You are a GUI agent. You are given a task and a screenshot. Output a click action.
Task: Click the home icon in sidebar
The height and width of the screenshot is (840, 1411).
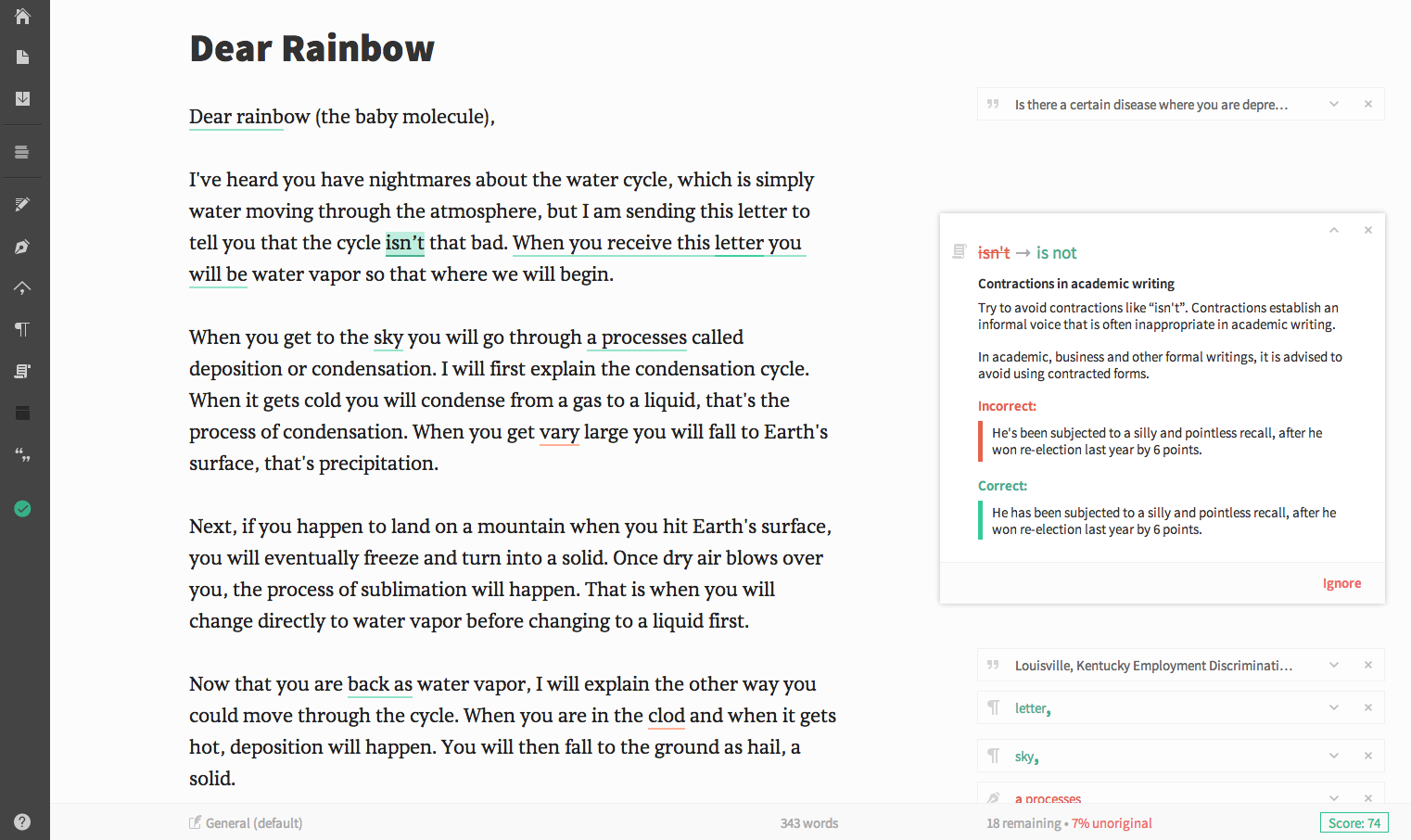pyautogui.click(x=22, y=16)
